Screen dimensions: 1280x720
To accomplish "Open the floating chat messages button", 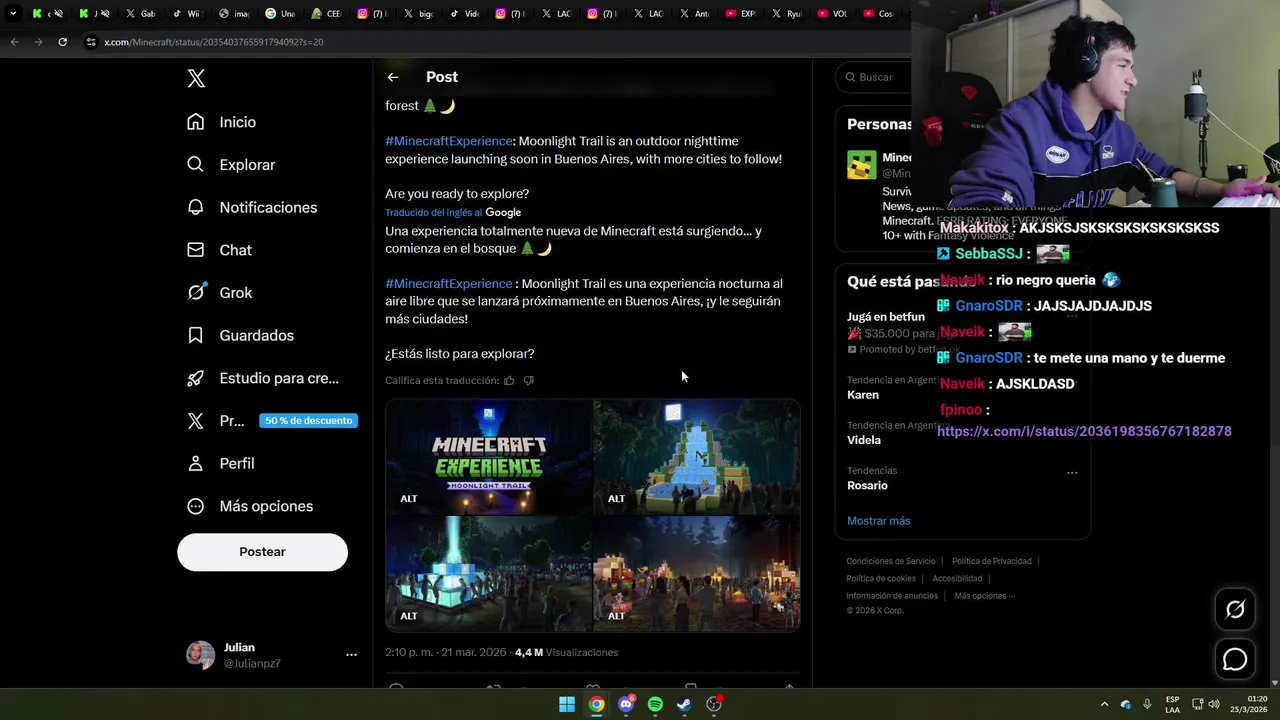I will coord(1235,659).
